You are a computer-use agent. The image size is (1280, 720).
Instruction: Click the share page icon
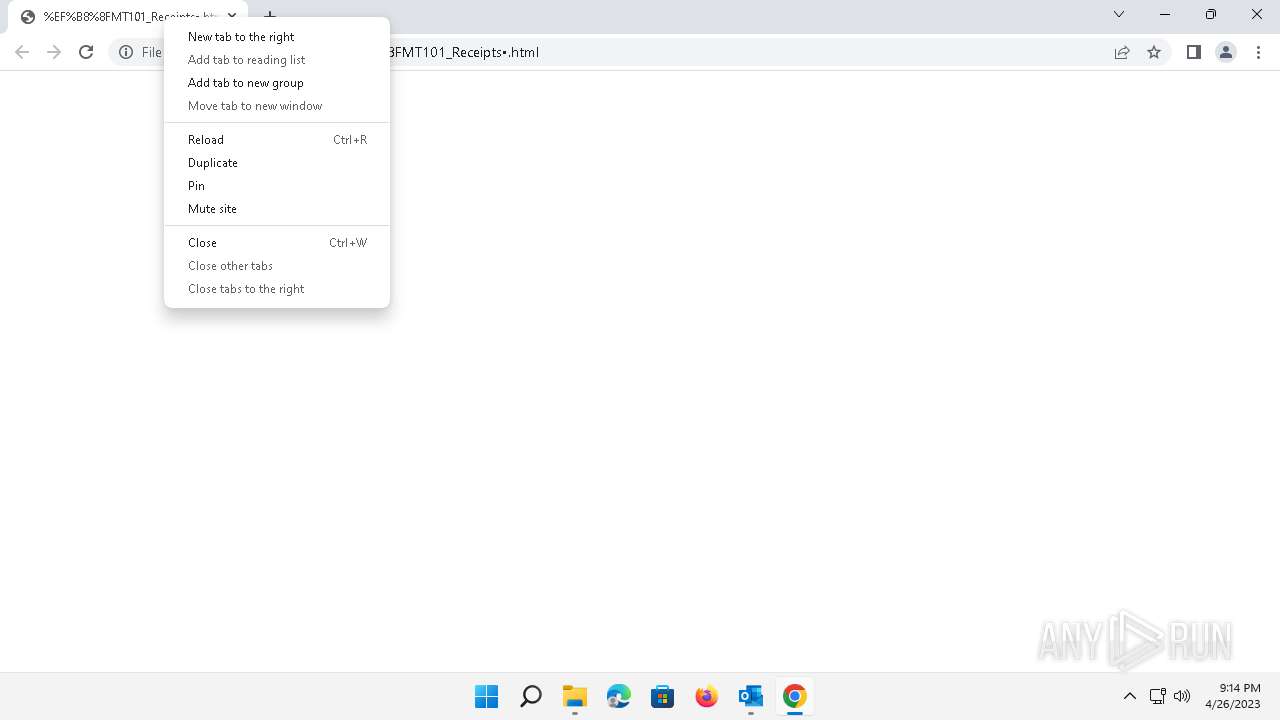pyautogui.click(x=1122, y=52)
